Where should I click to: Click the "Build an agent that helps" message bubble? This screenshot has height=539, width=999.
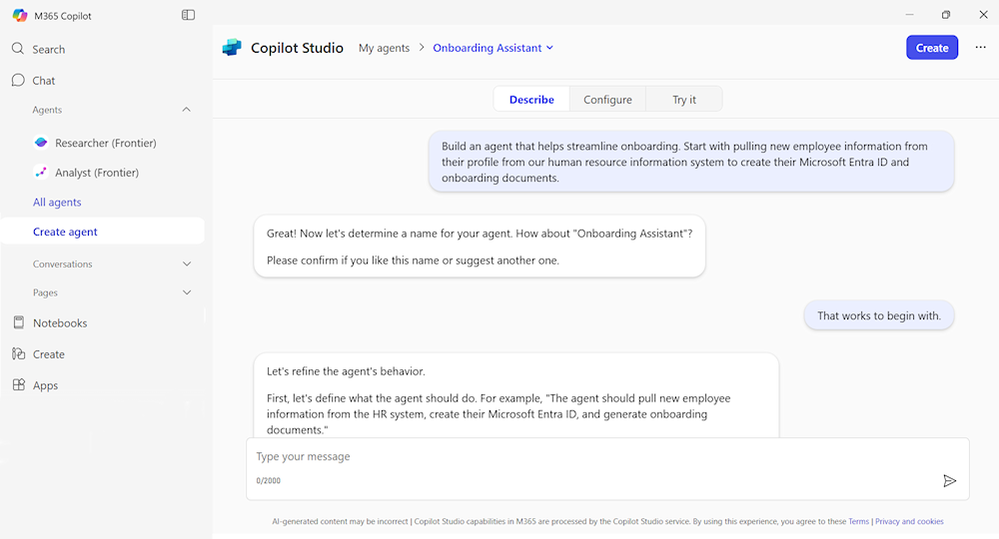[x=691, y=162]
